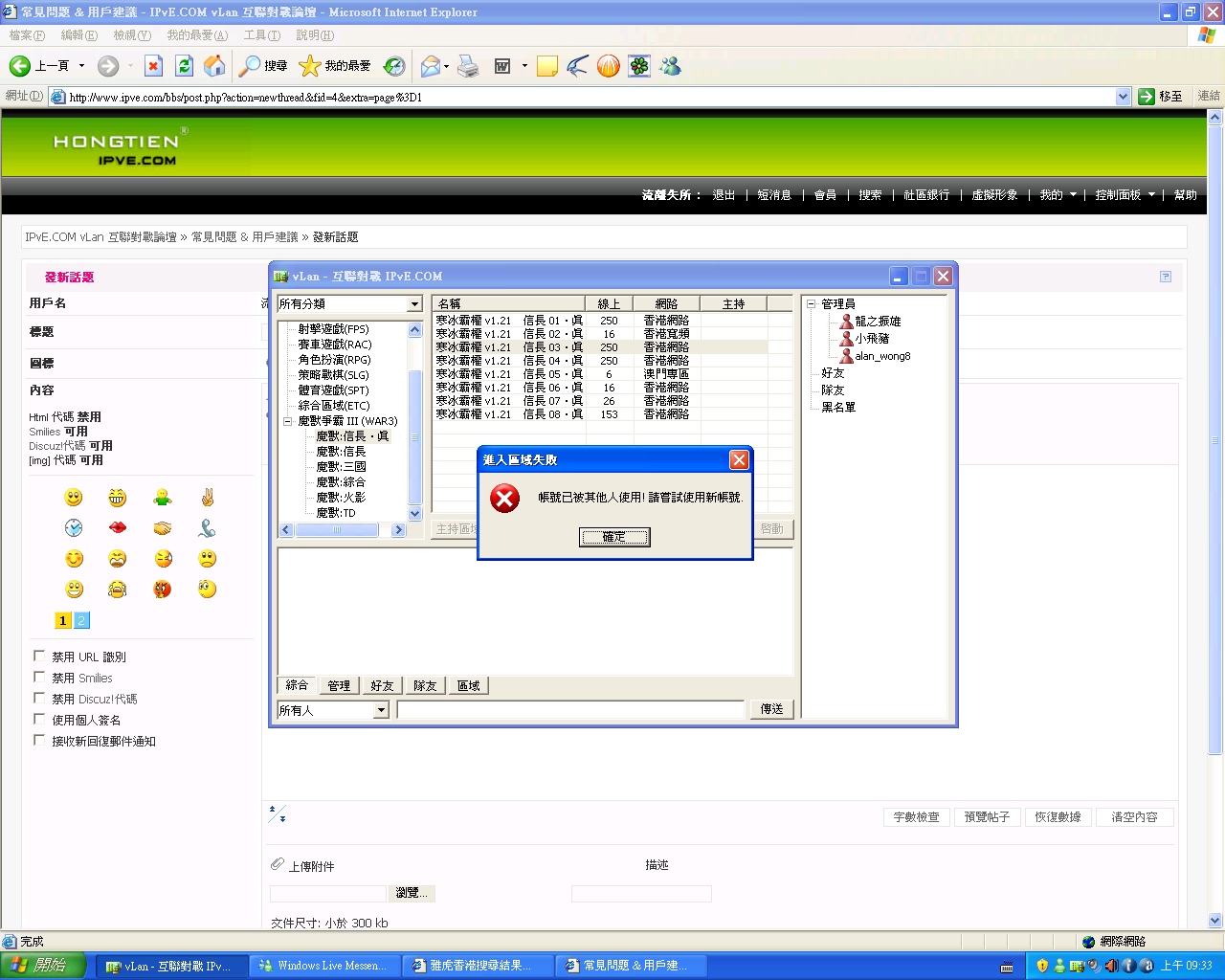
Task: Launch Winamp via its toolbar icon
Action: (608, 66)
